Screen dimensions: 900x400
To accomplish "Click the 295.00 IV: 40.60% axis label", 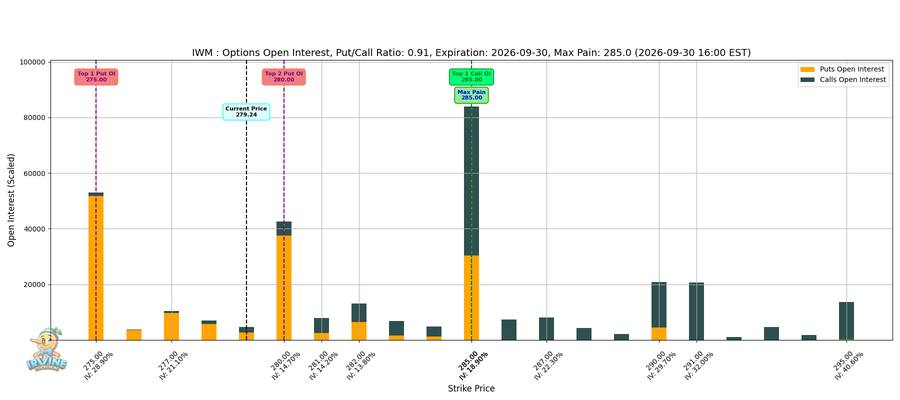I will pos(850,364).
